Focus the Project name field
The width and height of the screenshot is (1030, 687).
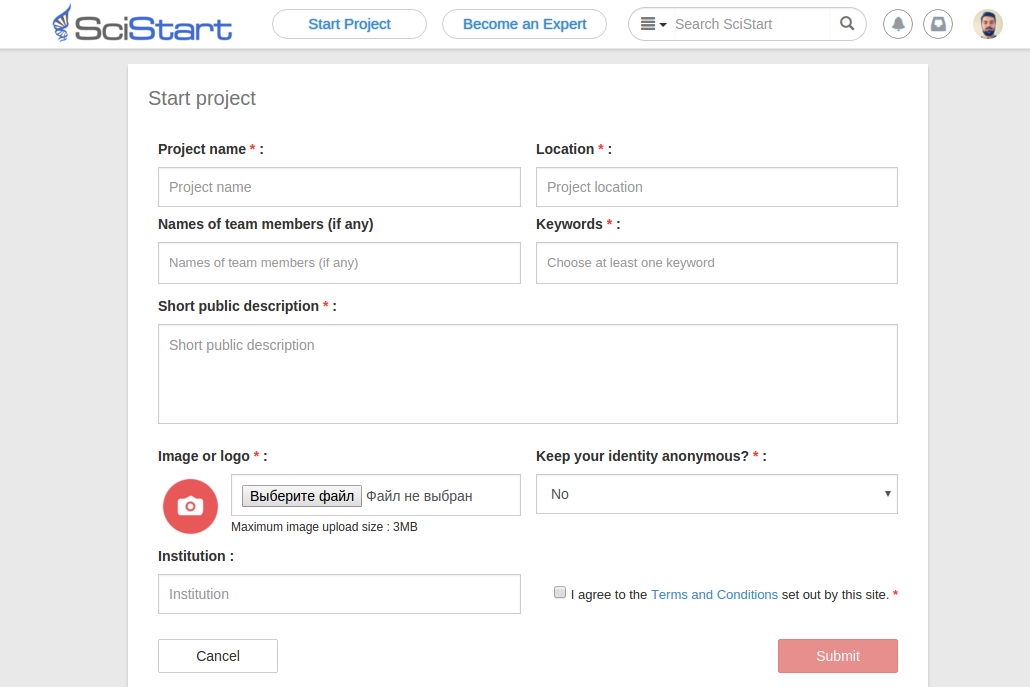click(339, 187)
